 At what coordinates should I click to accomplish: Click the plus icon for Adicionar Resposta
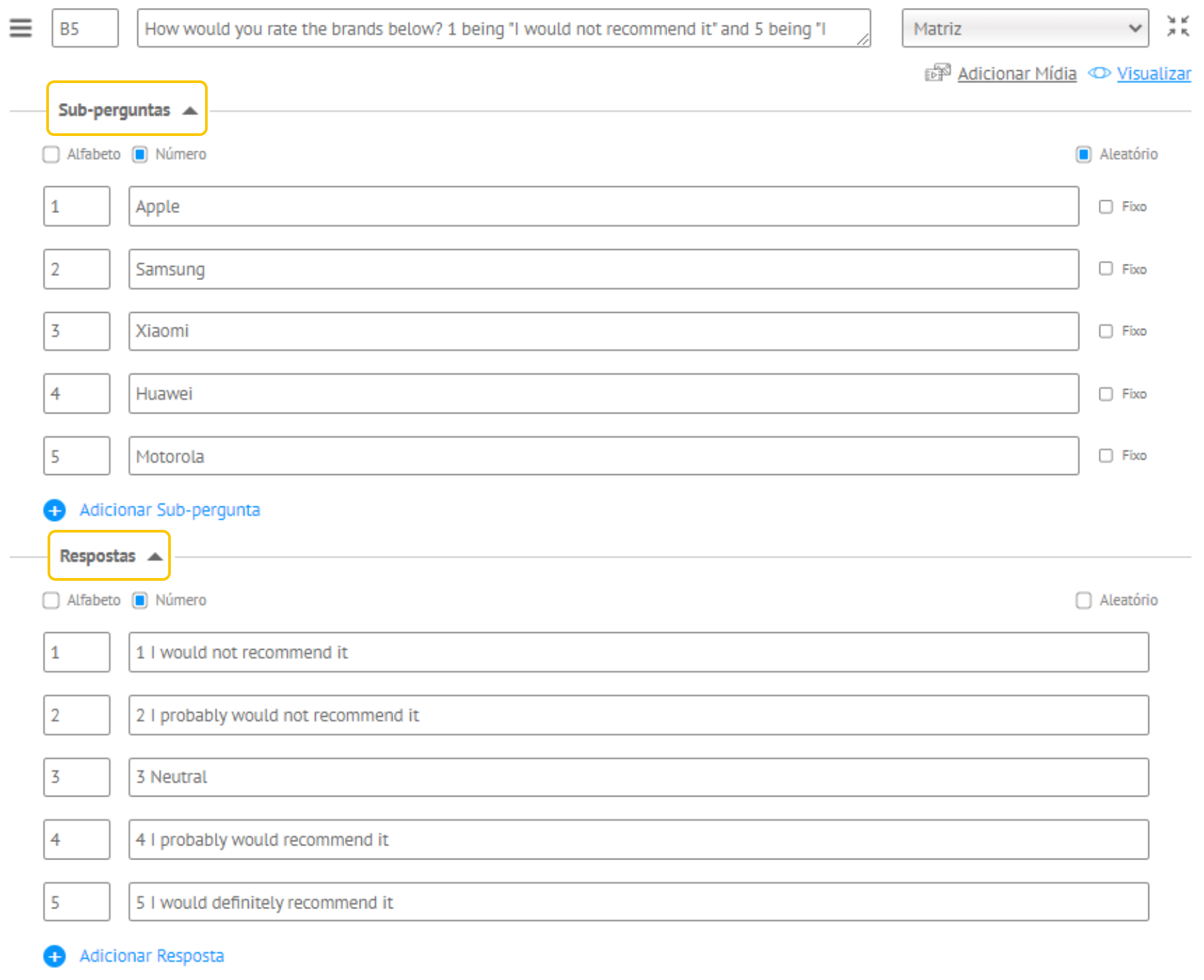(54, 956)
